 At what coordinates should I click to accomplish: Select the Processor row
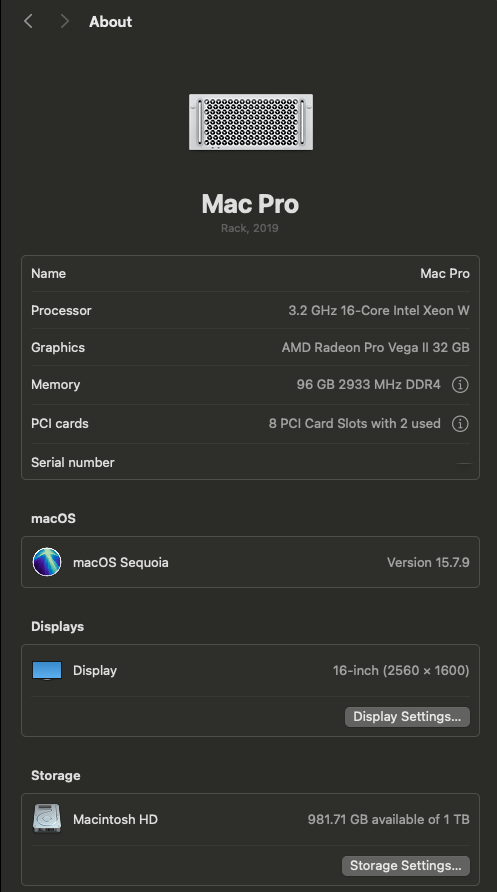(250, 311)
